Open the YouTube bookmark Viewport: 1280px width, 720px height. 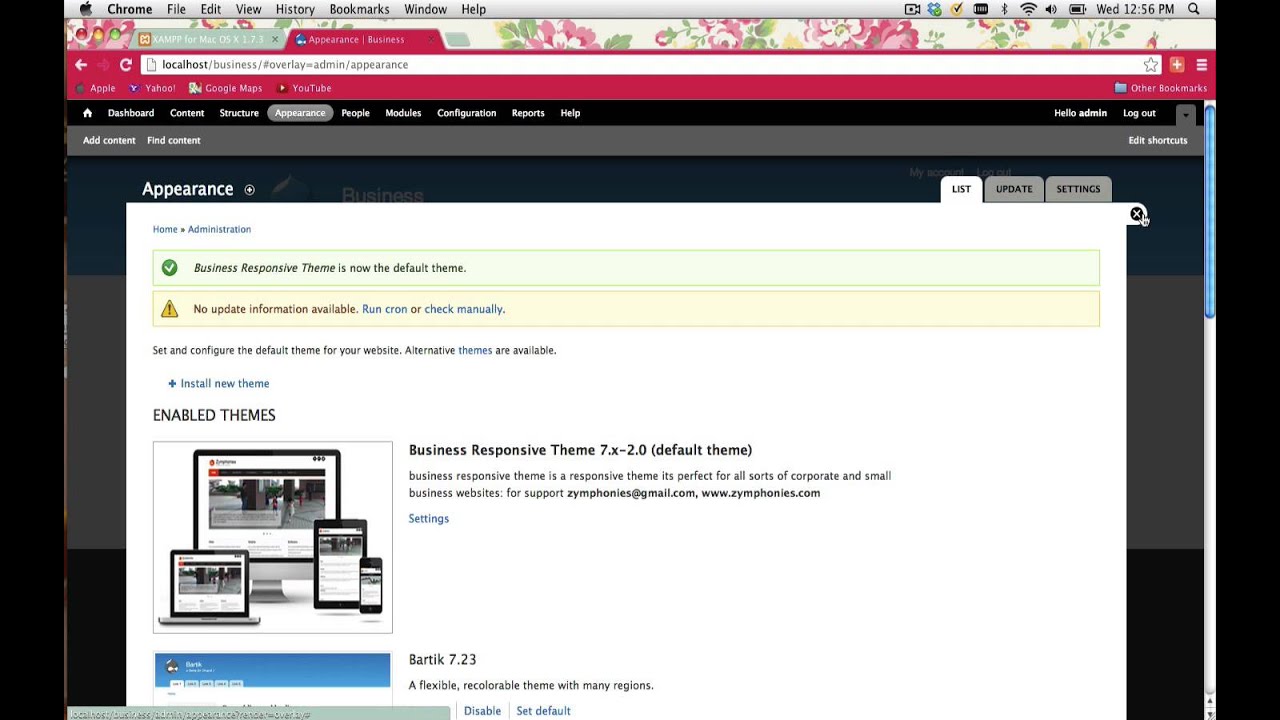tap(304, 88)
